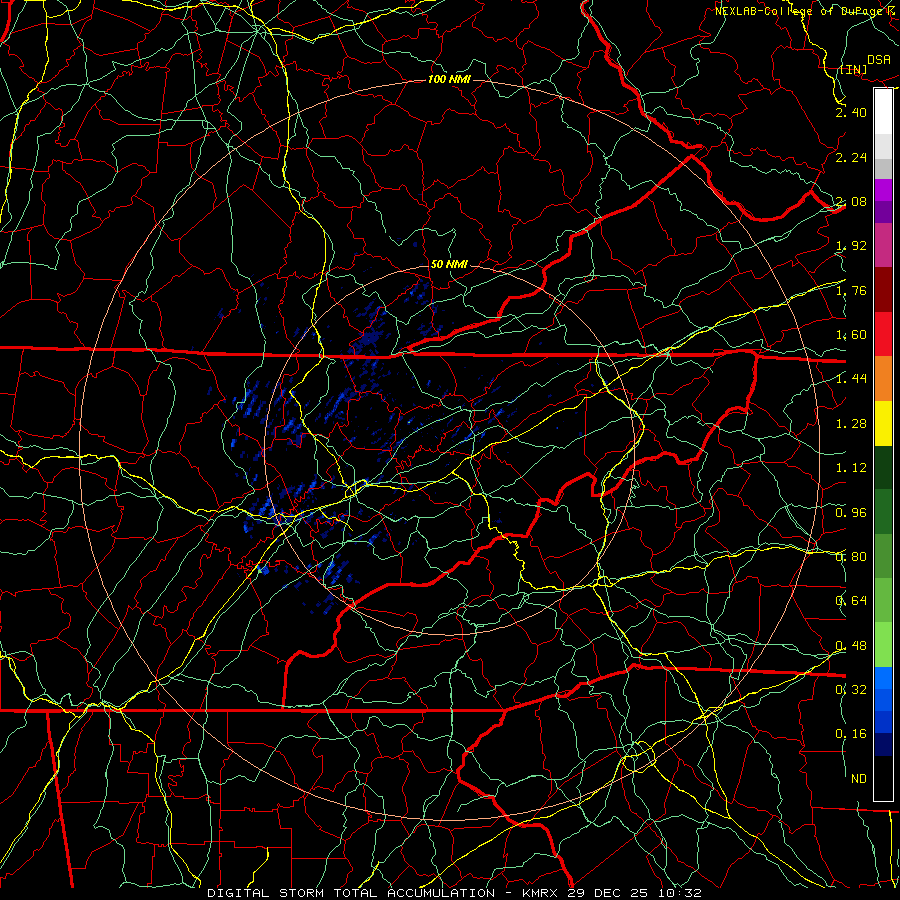Click the 1.60 legend value
The width and height of the screenshot is (900, 900).
click(x=851, y=335)
